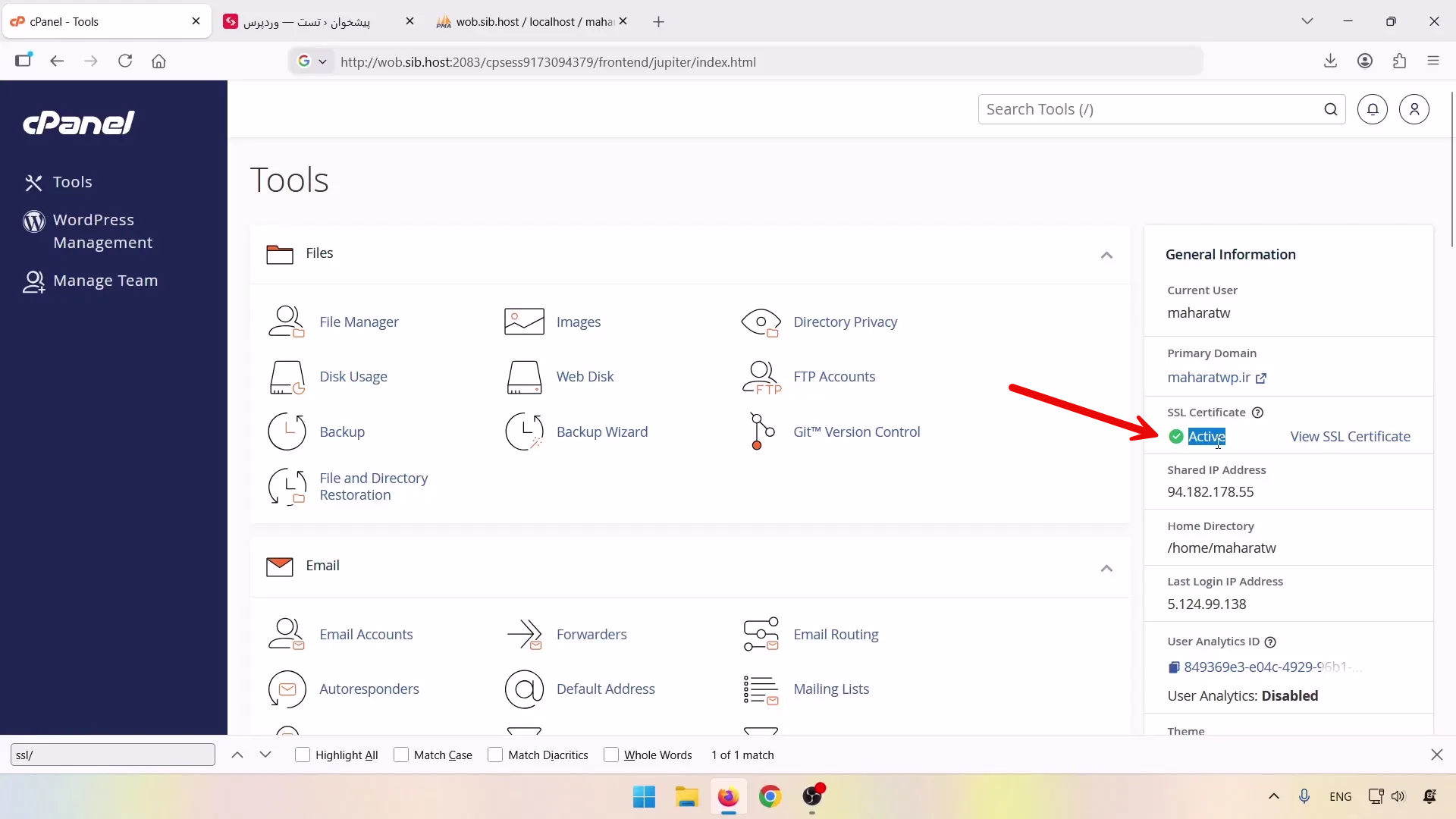
Task: Show SSL Certificate help icon
Action: 1257,413
